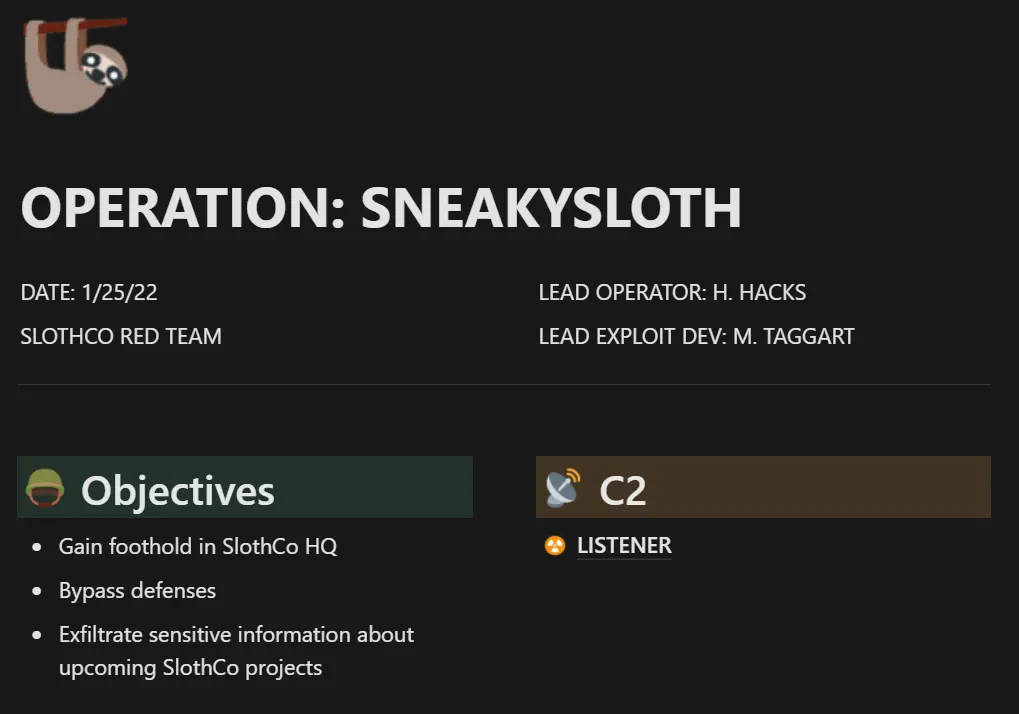The height and width of the screenshot is (714, 1019).
Task: Click the sloth page icon
Action: [x=75, y=63]
